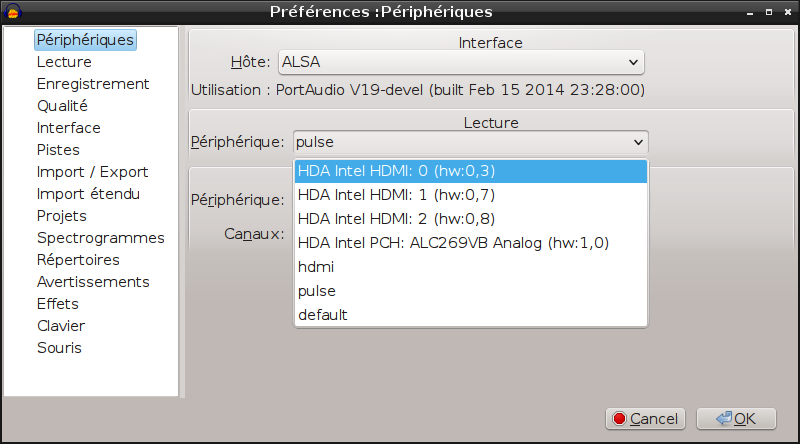Open the Interface category in the sidebar
The image size is (800, 444).
click(x=69, y=128)
